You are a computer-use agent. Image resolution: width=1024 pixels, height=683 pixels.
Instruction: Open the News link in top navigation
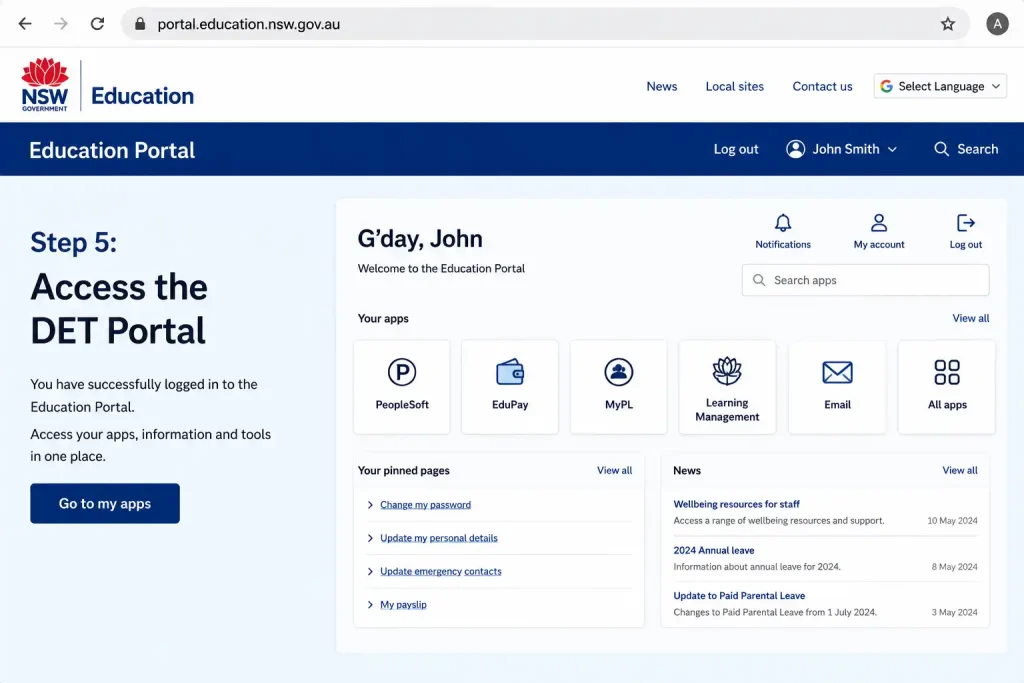tap(662, 86)
